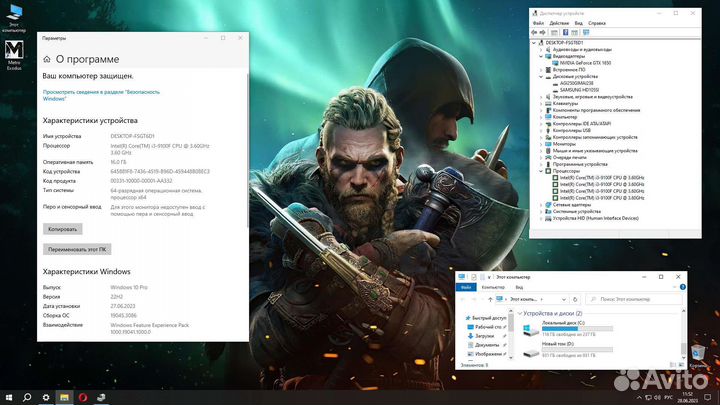The image size is (720, 405).
Task: Open notification center icon on taskbar
Action: tap(709, 397)
